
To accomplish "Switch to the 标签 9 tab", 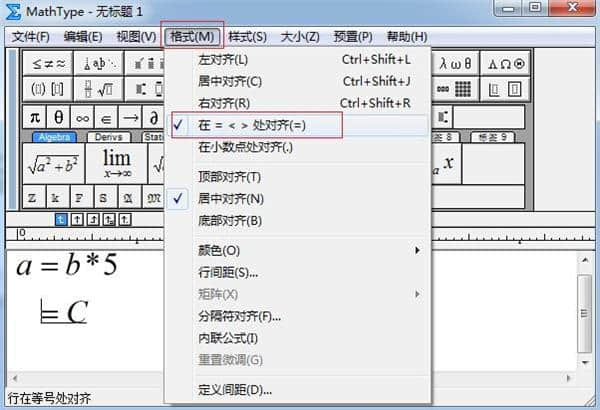I will click(x=493, y=137).
